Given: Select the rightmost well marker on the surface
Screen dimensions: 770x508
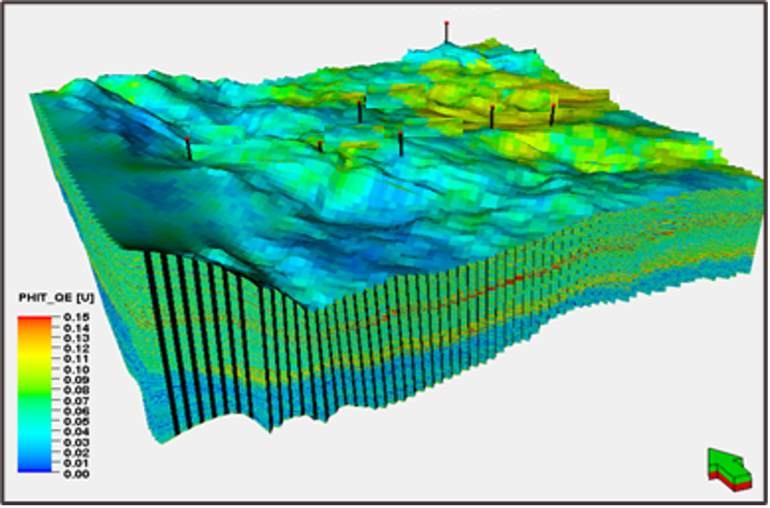Looking at the screenshot, I should tap(552, 113).
